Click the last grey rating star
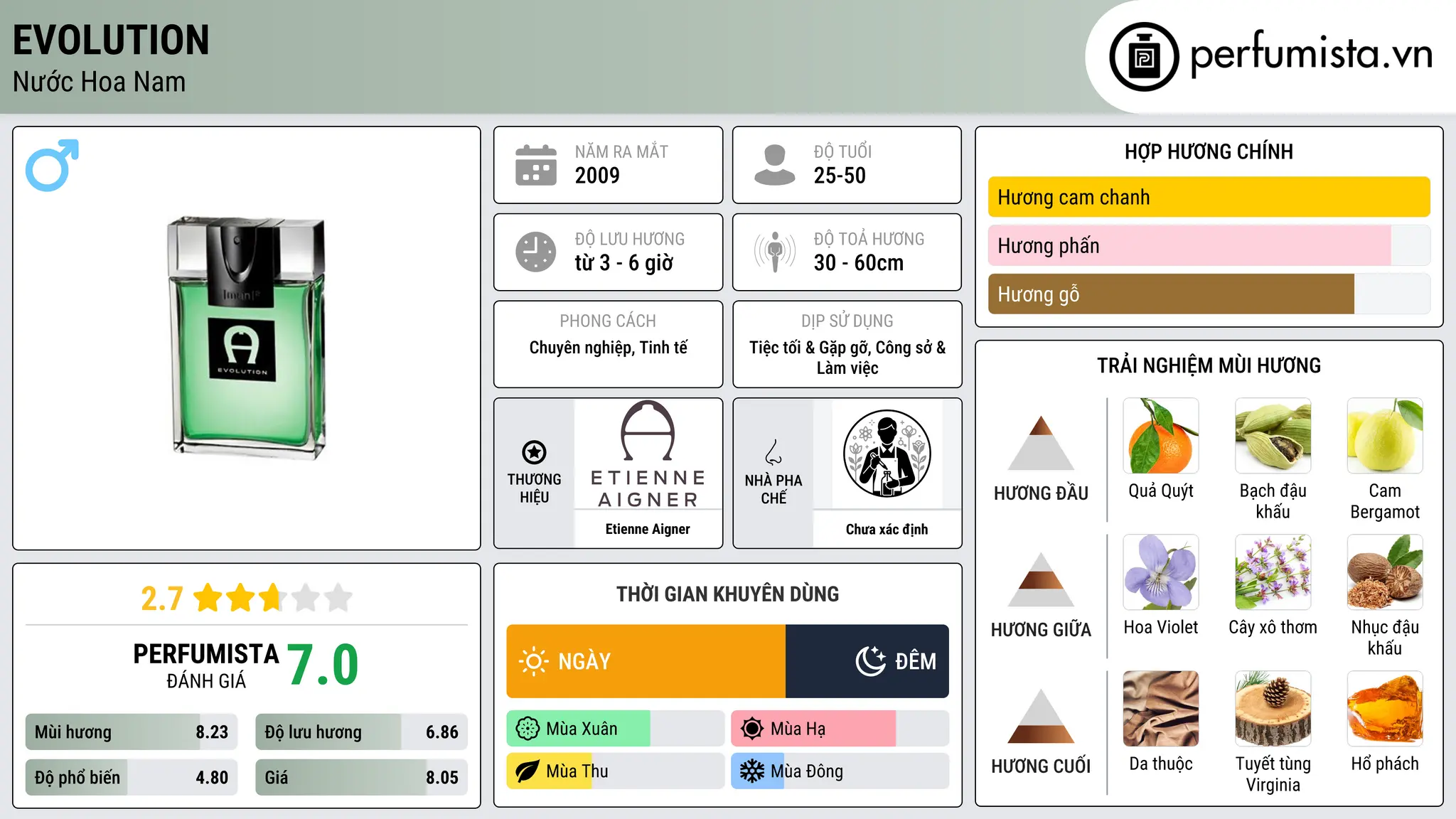 pos(338,598)
